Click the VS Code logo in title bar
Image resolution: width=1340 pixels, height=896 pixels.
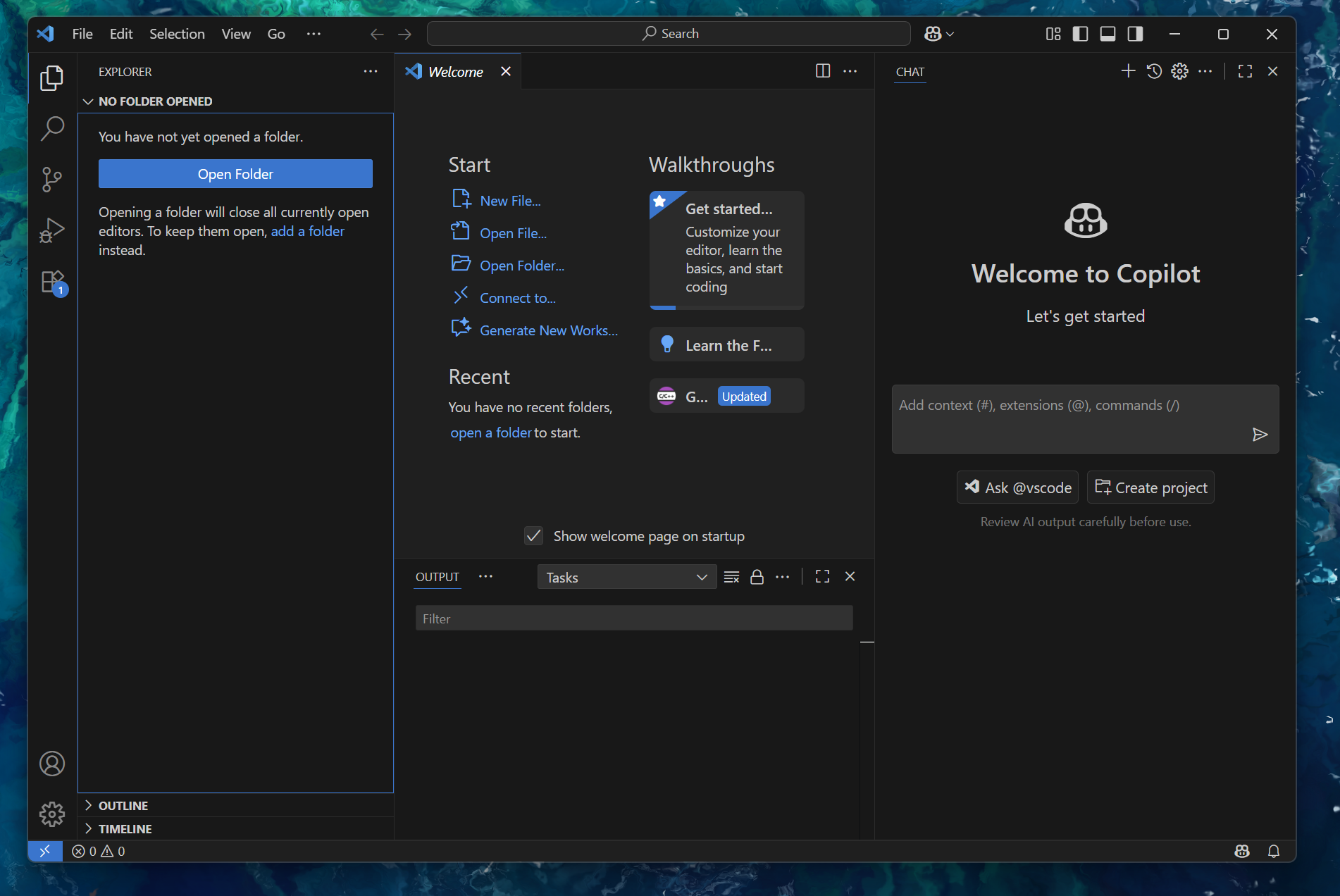tap(46, 34)
